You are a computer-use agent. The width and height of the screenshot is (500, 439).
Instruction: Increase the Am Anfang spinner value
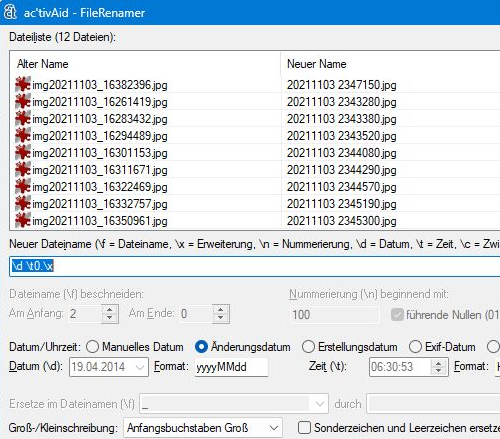(110, 310)
